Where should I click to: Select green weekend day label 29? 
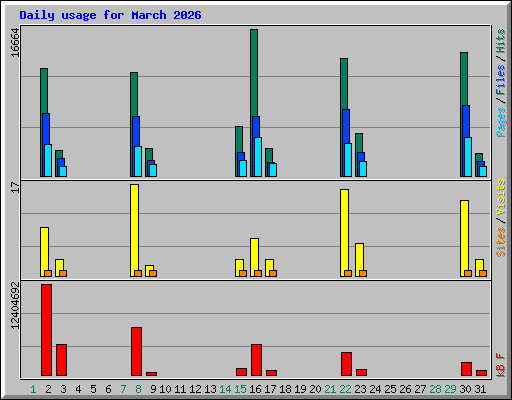point(450,389)
